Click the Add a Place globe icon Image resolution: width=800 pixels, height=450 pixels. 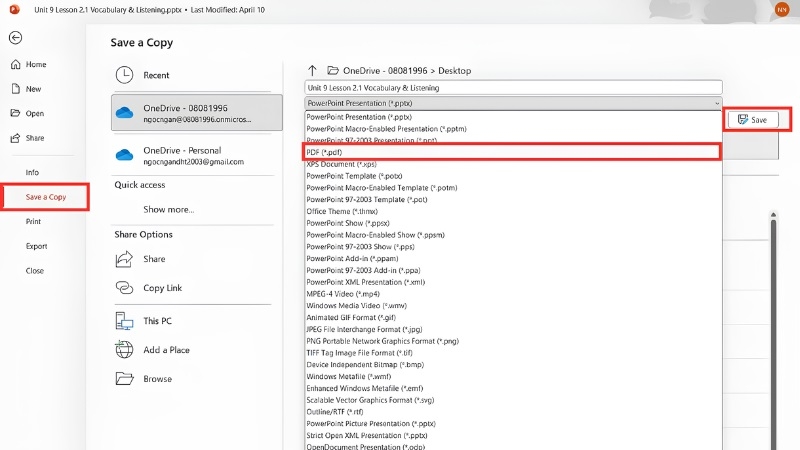tap(124, 349)
